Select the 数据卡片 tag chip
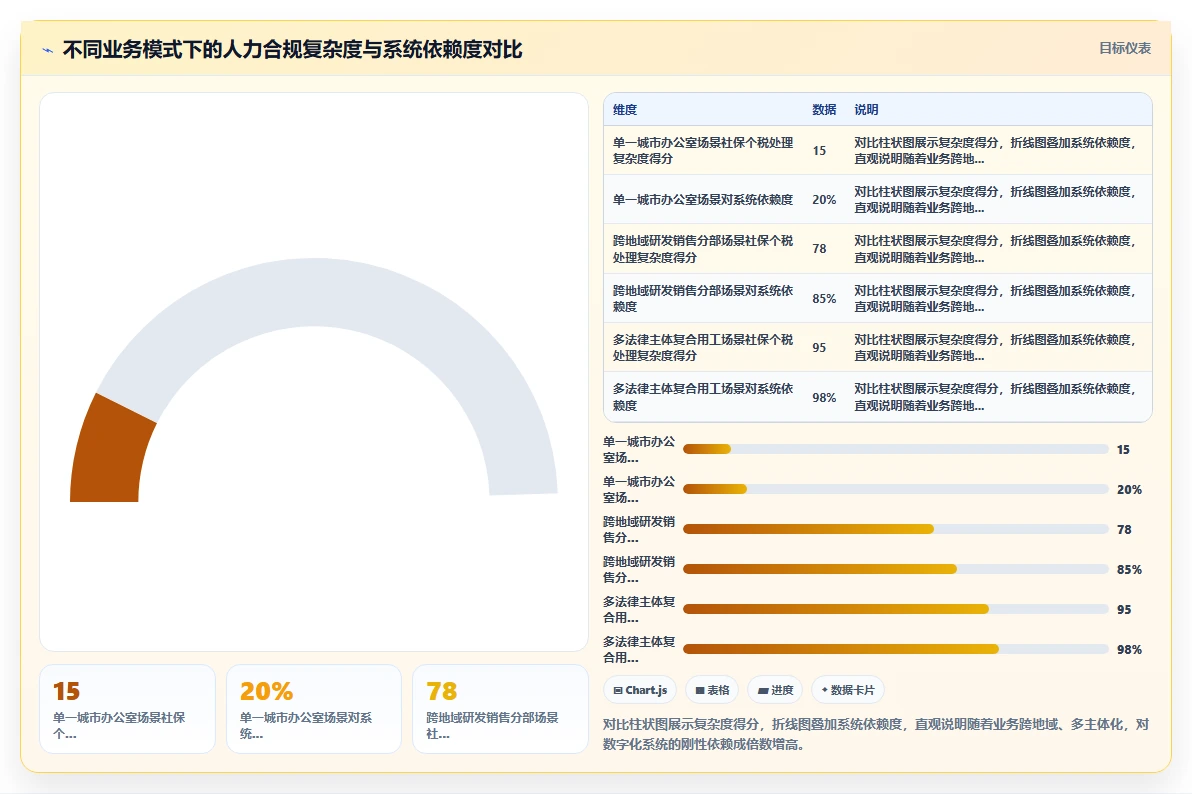This screenshot has height=794, width=1192. tap(848, 690)
